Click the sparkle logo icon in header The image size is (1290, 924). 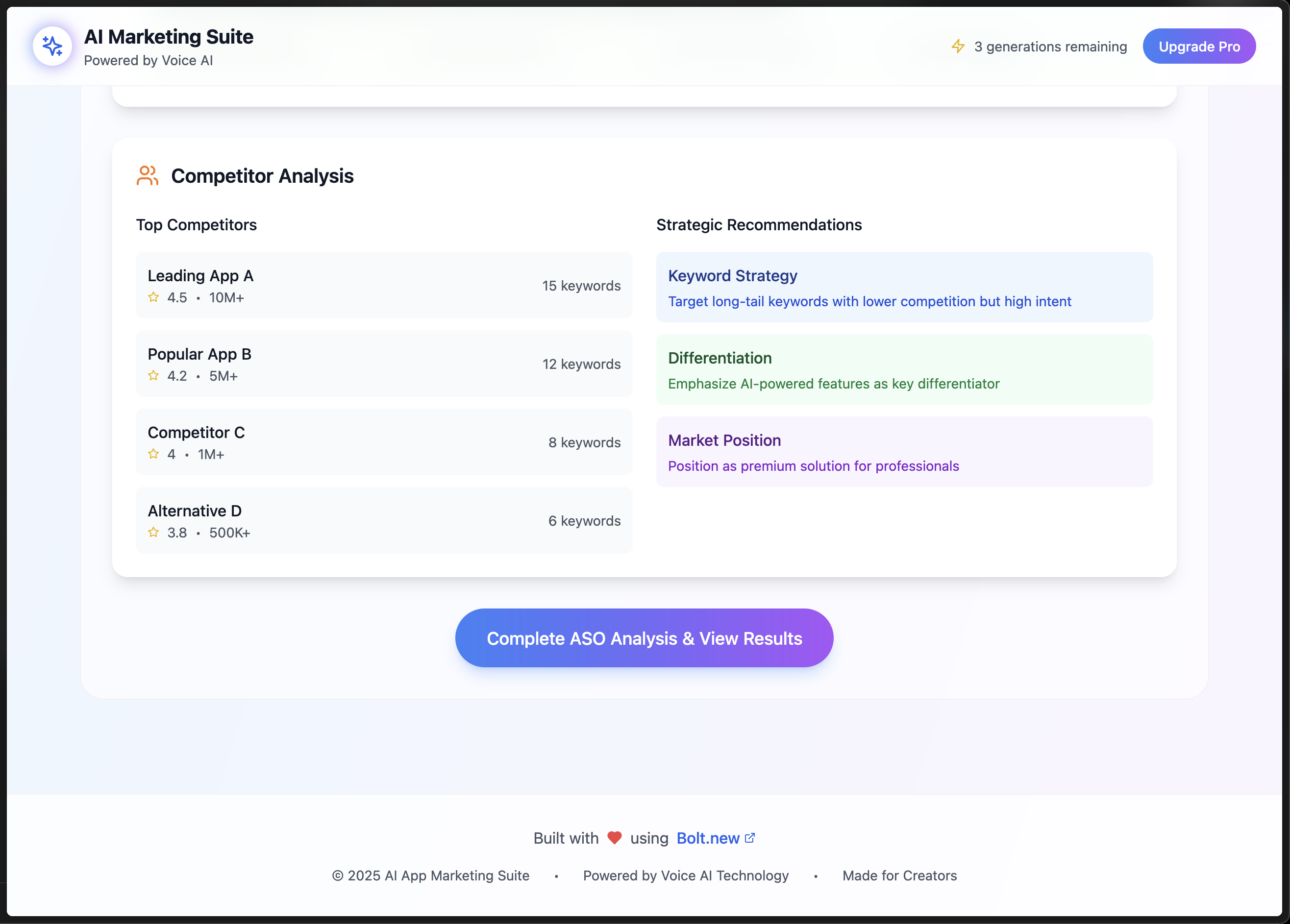pos(52,46)
